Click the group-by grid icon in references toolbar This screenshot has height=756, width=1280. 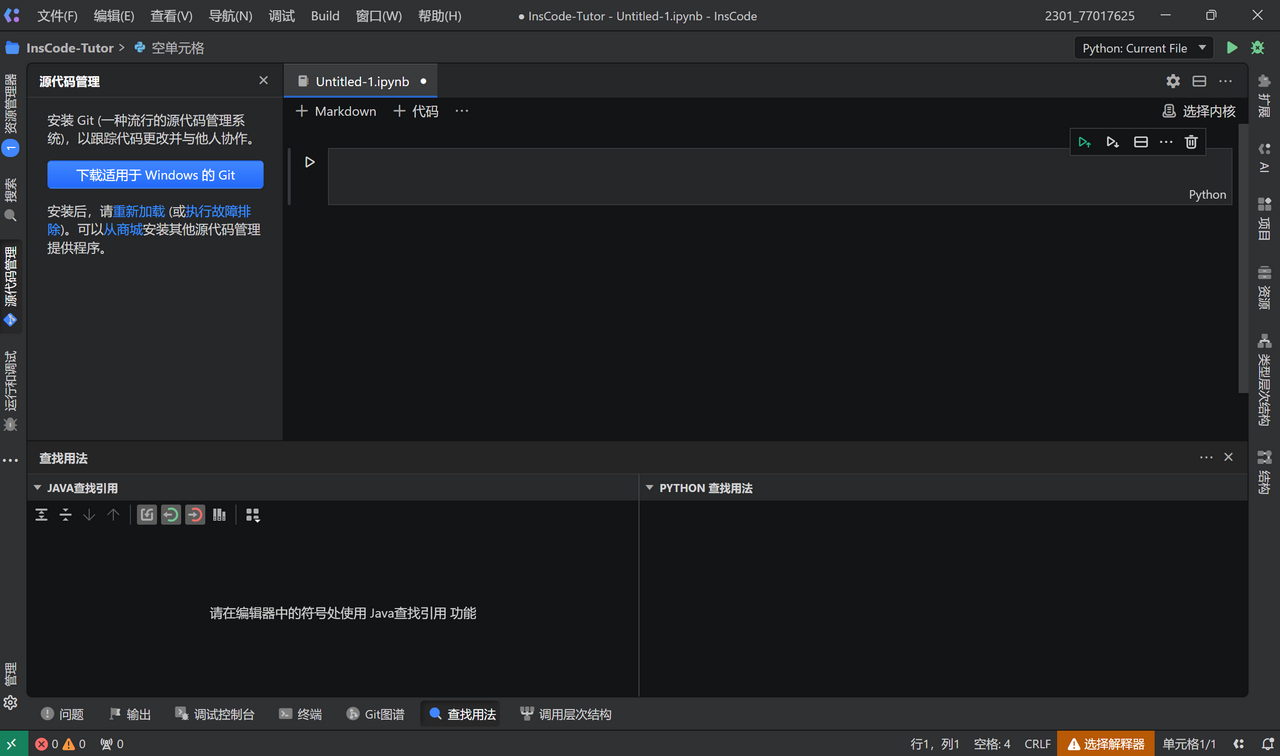pyautogui.click(x=253, y=515)
